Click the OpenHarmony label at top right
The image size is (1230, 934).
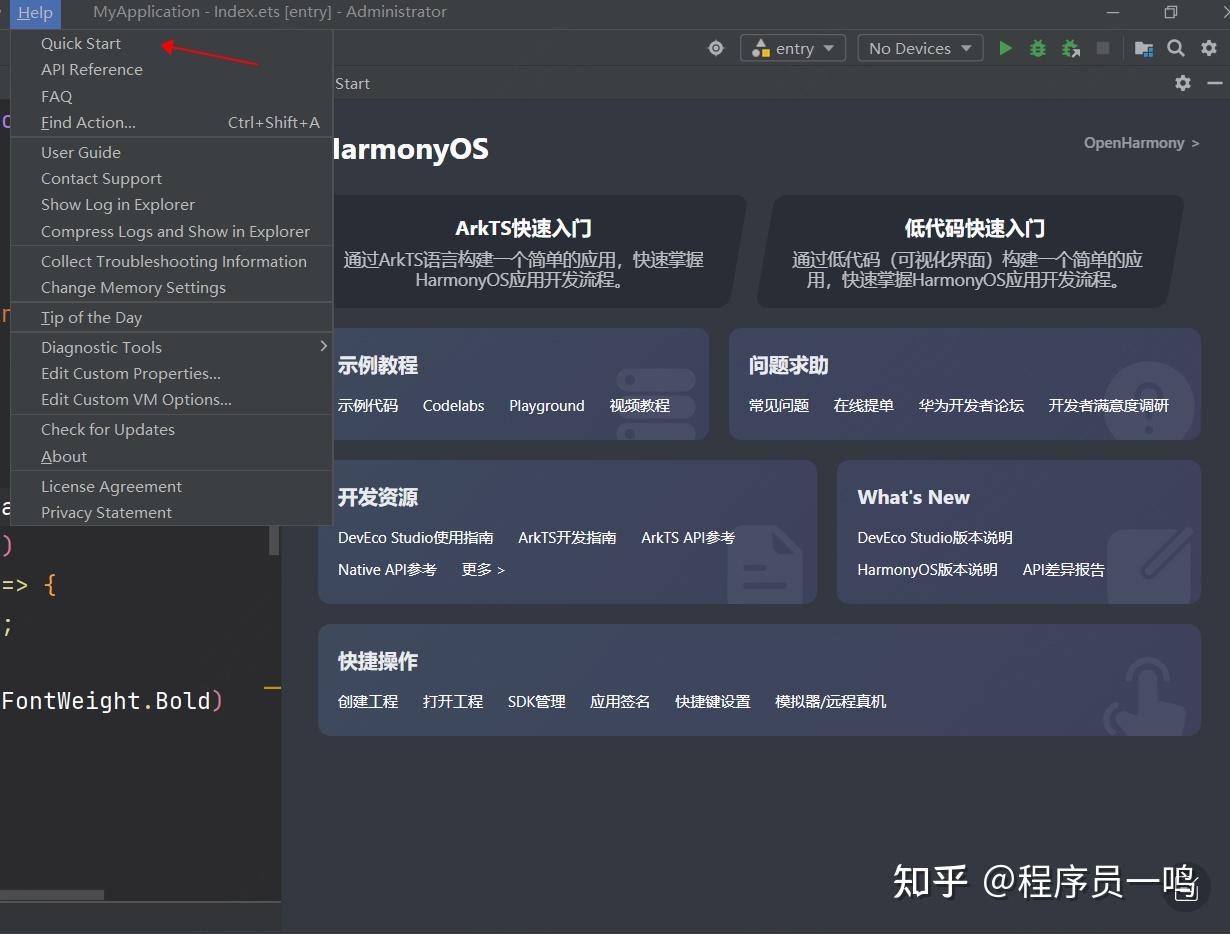click(x=1133, y=143)
